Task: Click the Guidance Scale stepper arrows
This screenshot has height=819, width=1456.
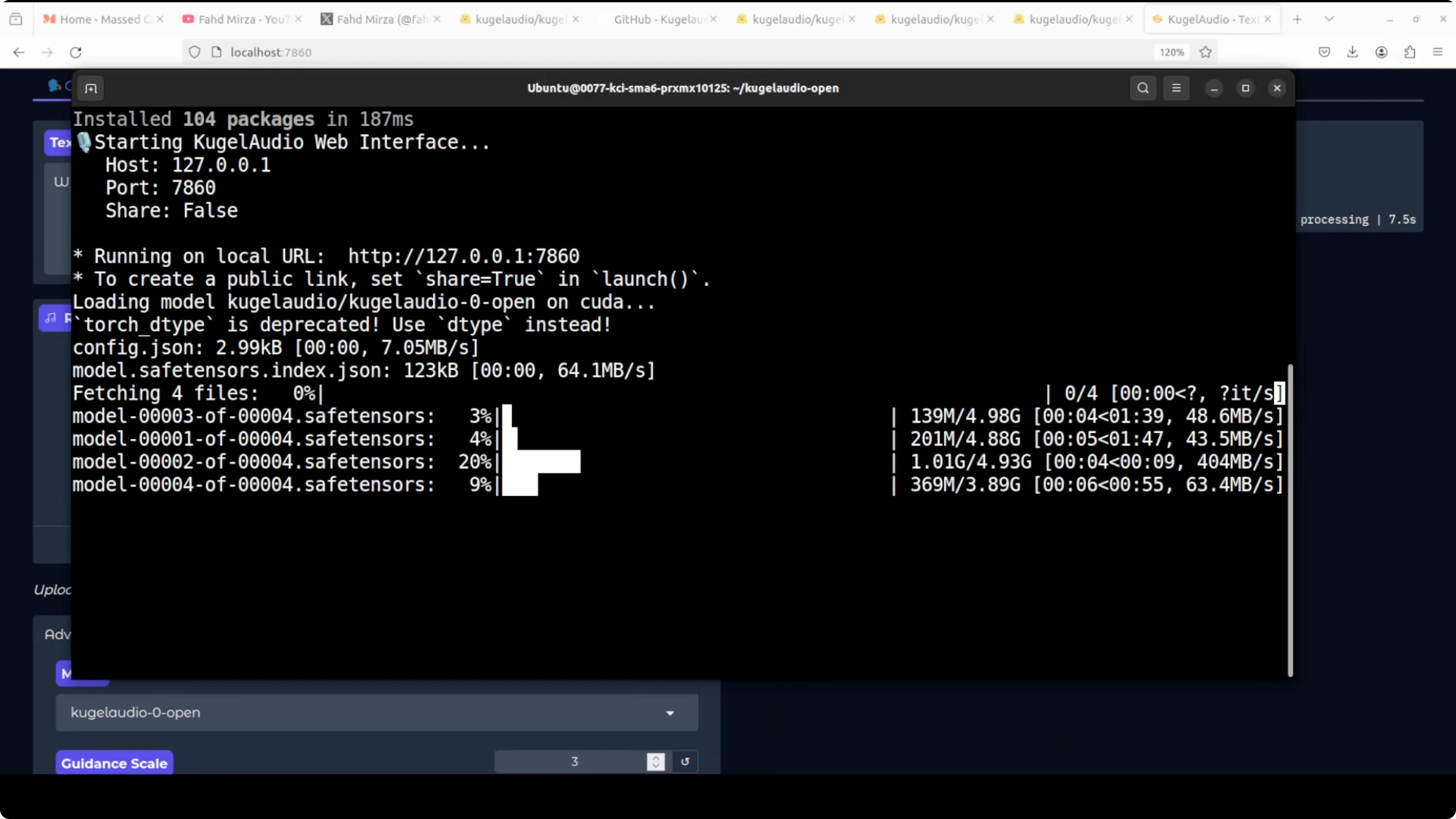Action: click(656, 761)
